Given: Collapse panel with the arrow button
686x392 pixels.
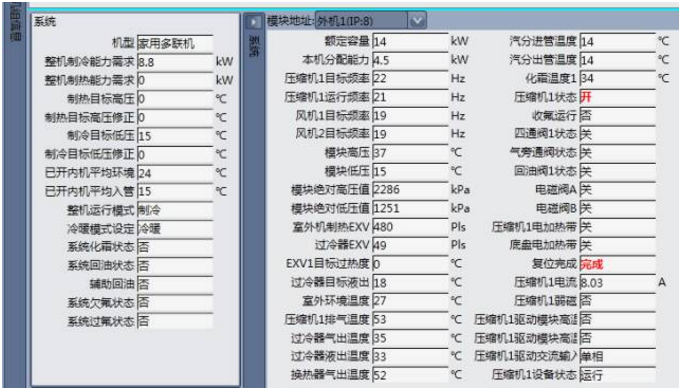Looking at the screenshot, I should (253, 22).
